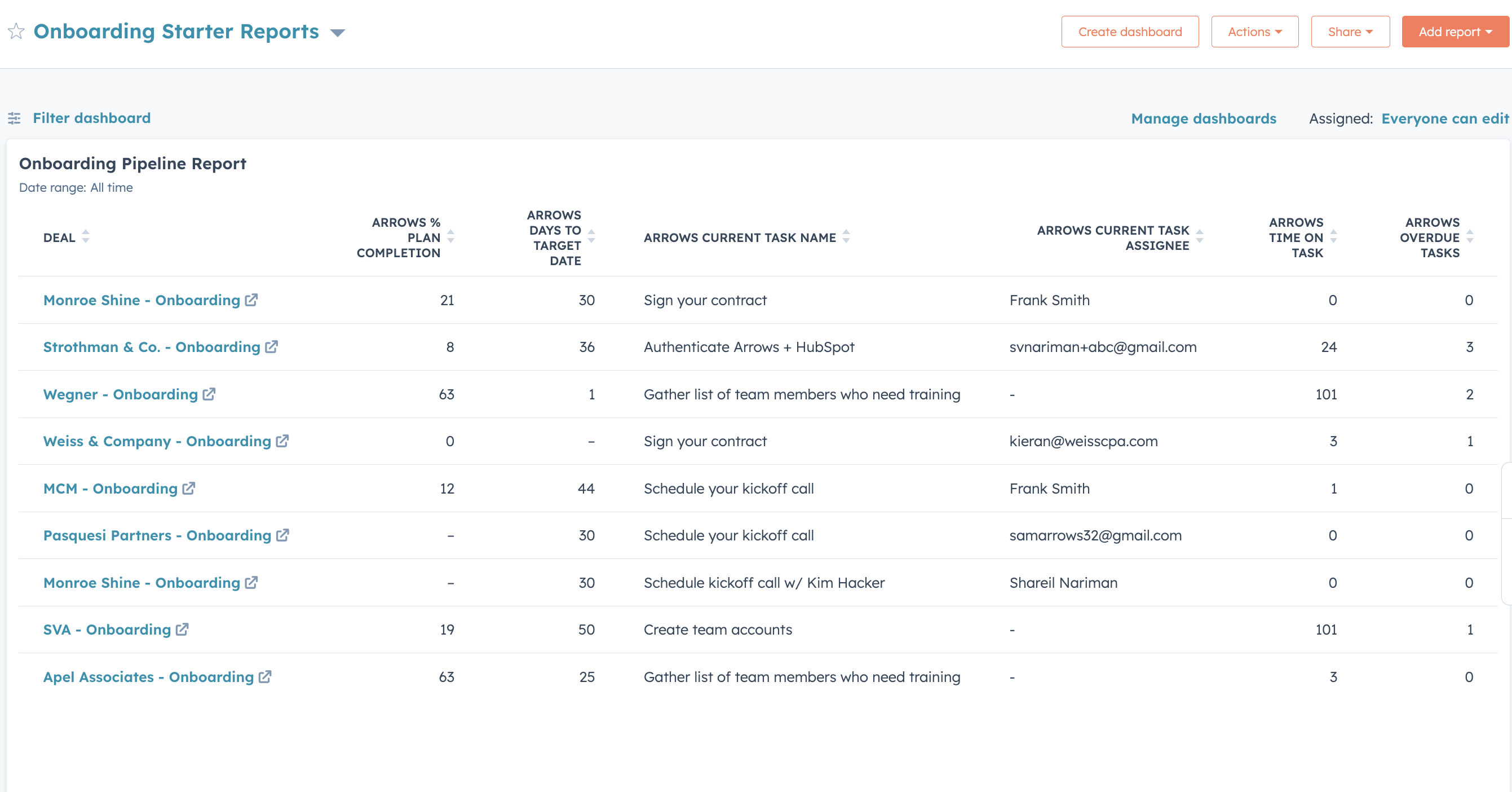Screen dimensions: 1512x792
Task: Click external link icon beside Wegner - Onboarding
Action: [x=209, y=394]
